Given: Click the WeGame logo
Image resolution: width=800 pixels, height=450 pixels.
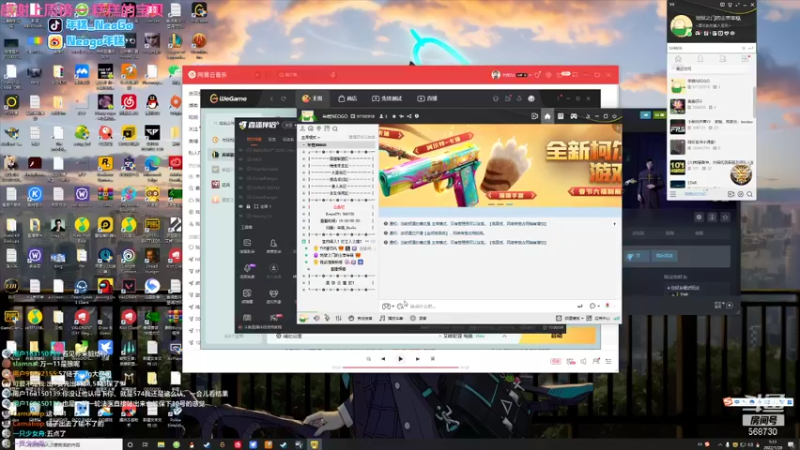Looking at the screenshot, I should pos(228,98).
